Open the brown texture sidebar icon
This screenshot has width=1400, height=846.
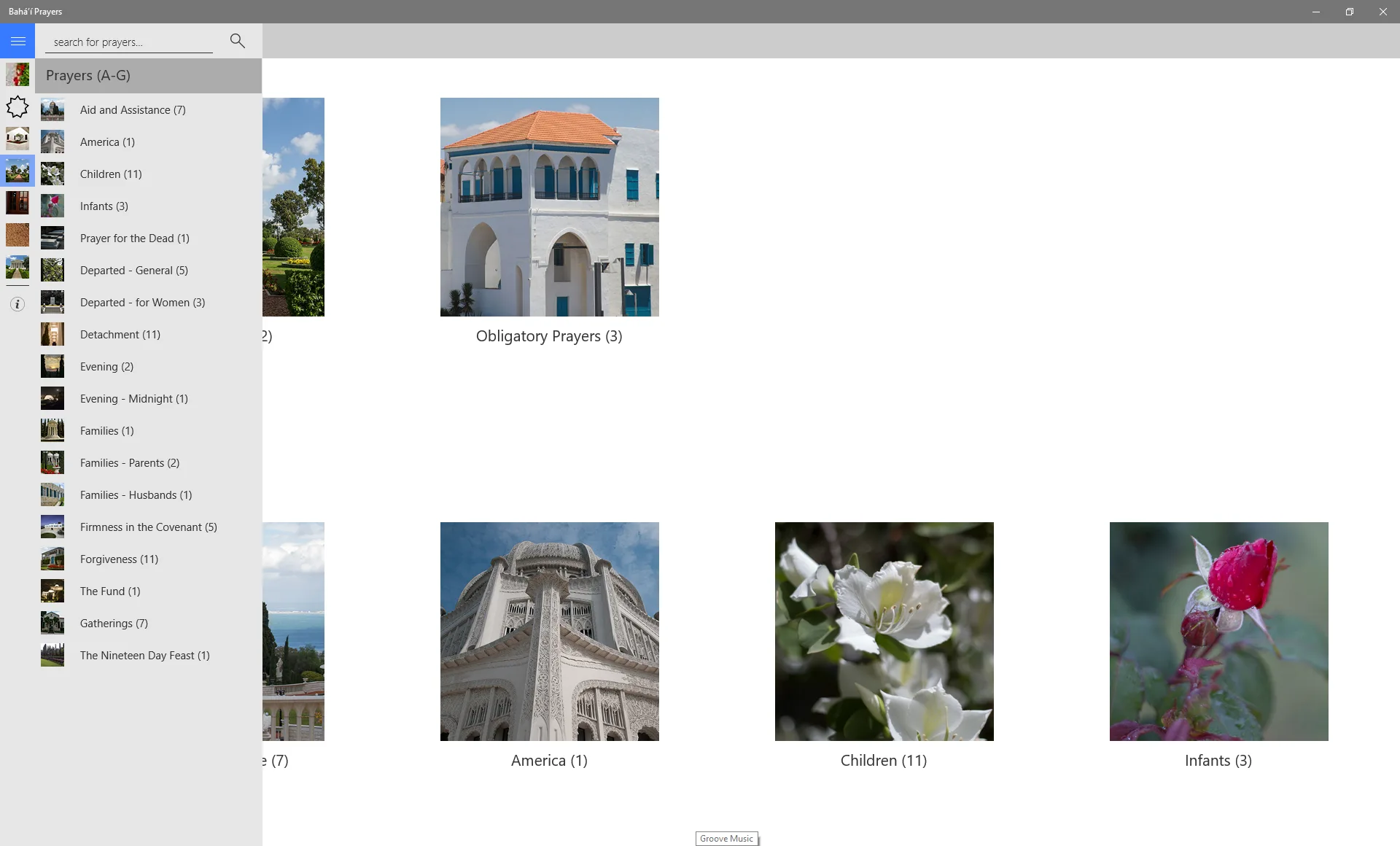17,235
